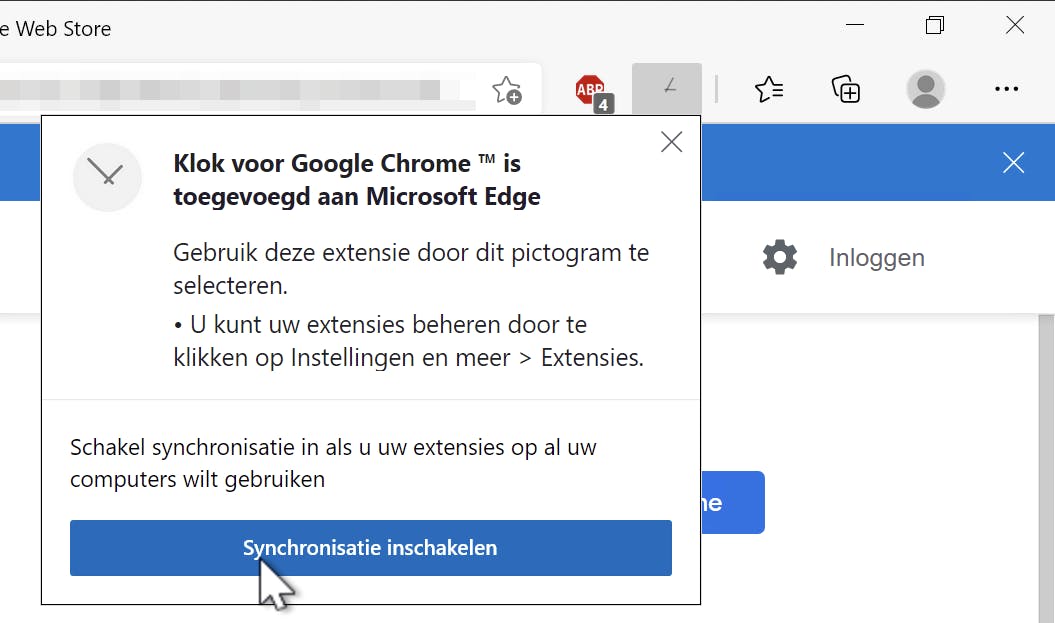
Task: Click the blue button behind the popup
Action: tap(734, 502)
